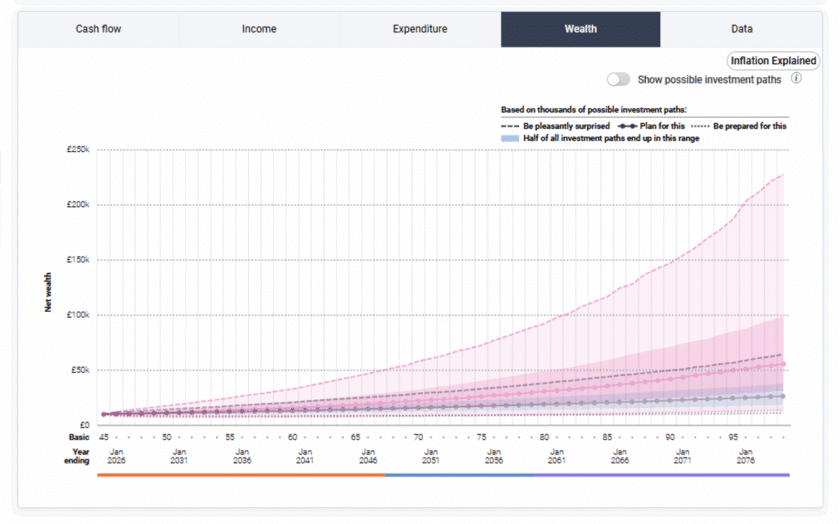
Task: Click the info icon beside investment paths
Action: pyautogui.click(x=797, y=78)
